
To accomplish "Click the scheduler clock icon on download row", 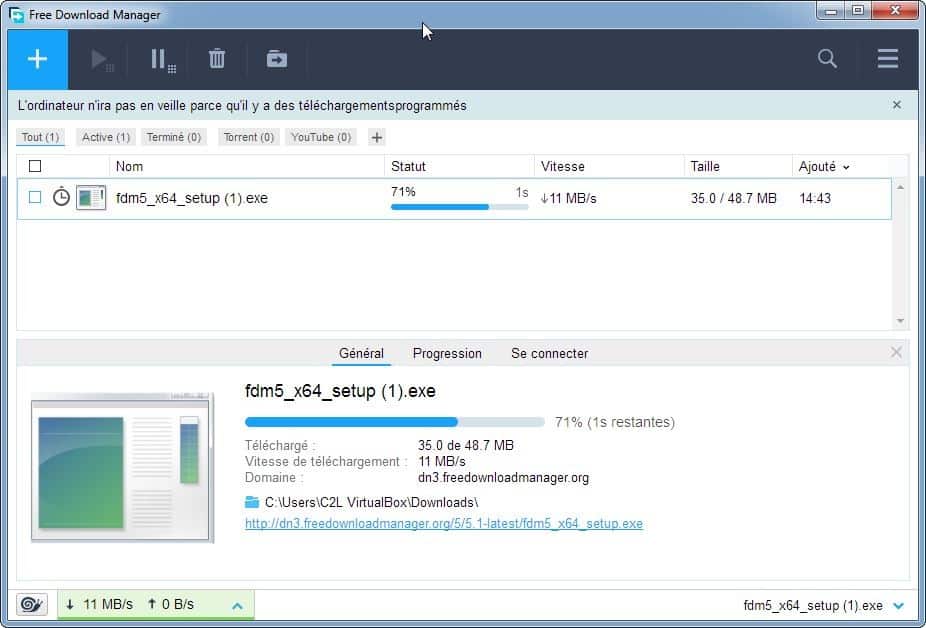I will [61, 197].
